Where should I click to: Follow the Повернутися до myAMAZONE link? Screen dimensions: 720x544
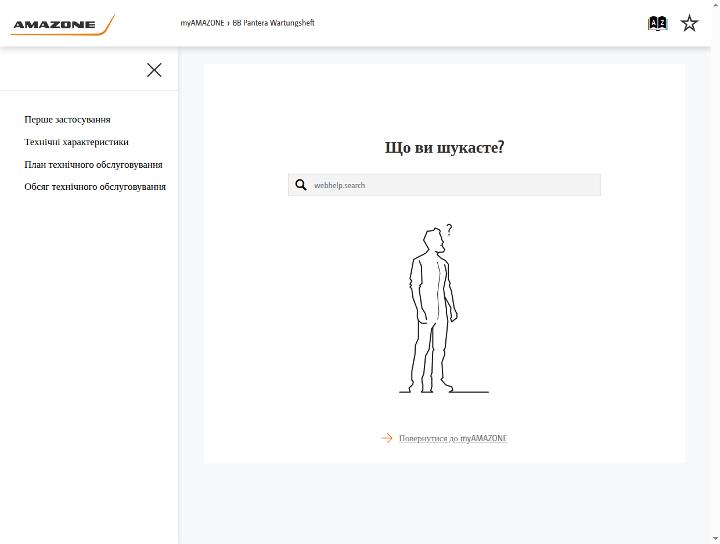pyautogui.click(x=453, y=438)
